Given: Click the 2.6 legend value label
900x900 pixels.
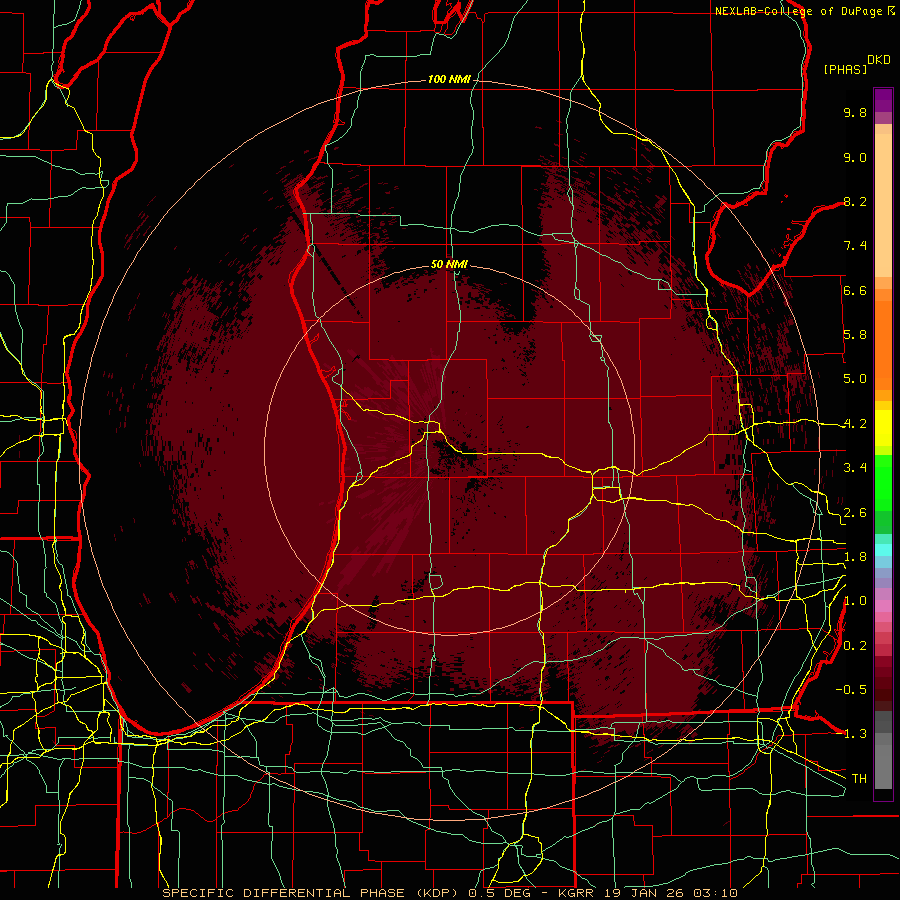Looking at the screenshot, I should [855, 513].
